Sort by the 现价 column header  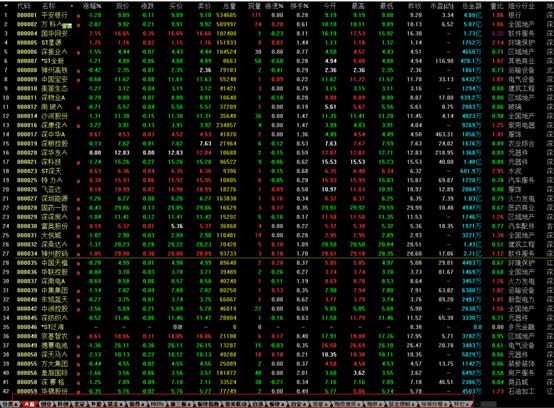tap(122, 6)
